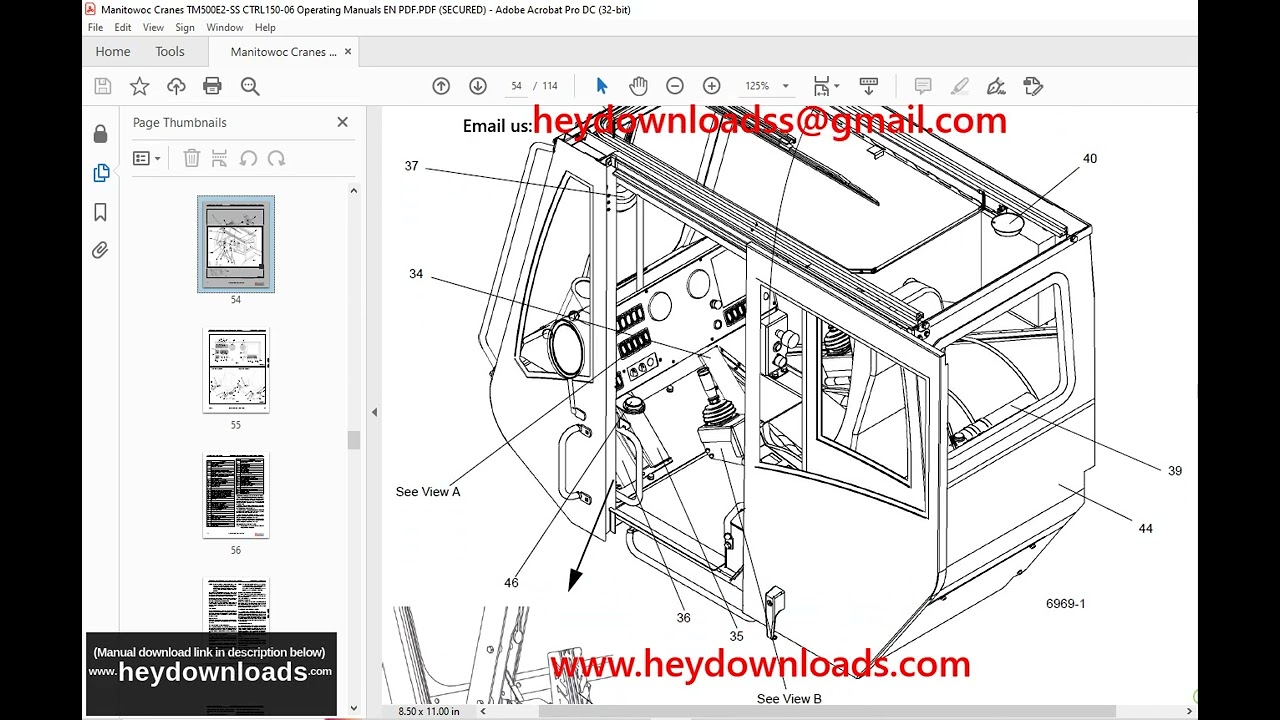The width and height of the screenshot is (1280, 720).
Task: Open the Window menu
Action: 225,28
